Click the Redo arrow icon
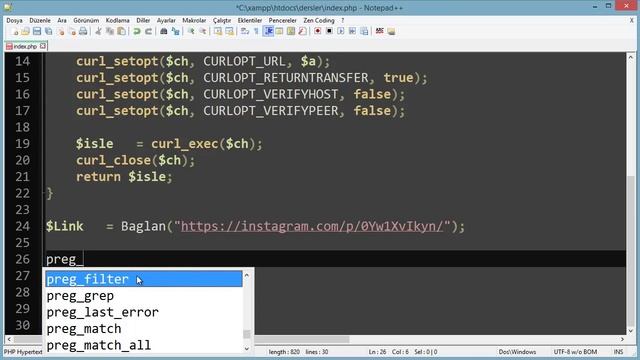The width and height of the screenshot is (640, 360). pyautogui.click(x=149, y=31)
